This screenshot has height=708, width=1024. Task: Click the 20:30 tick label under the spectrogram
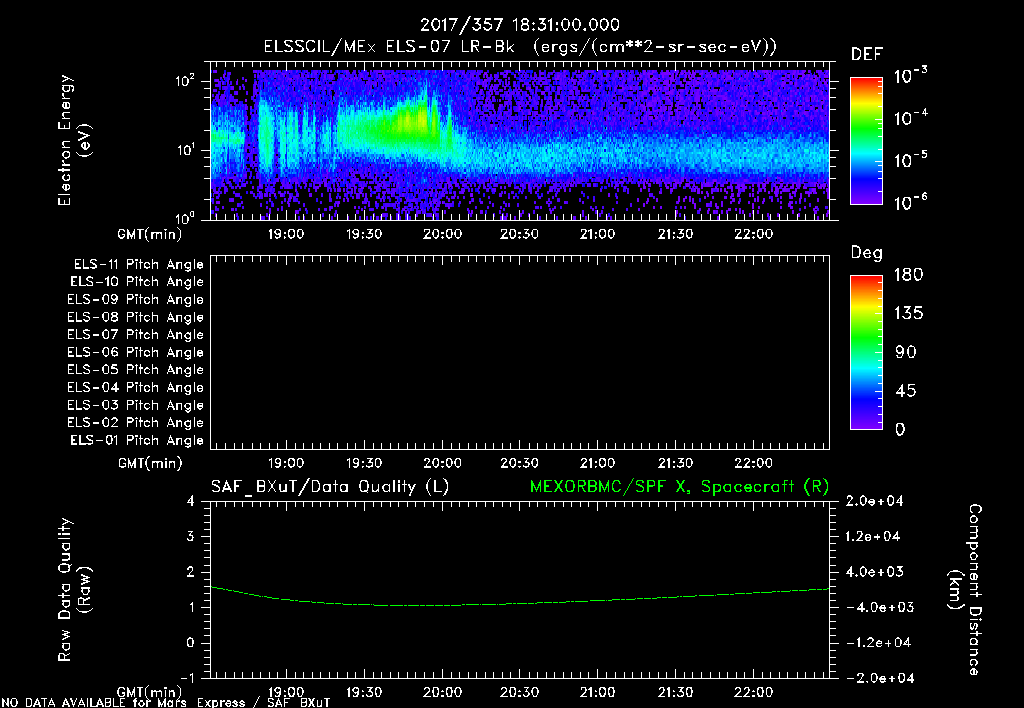point(520,234)
